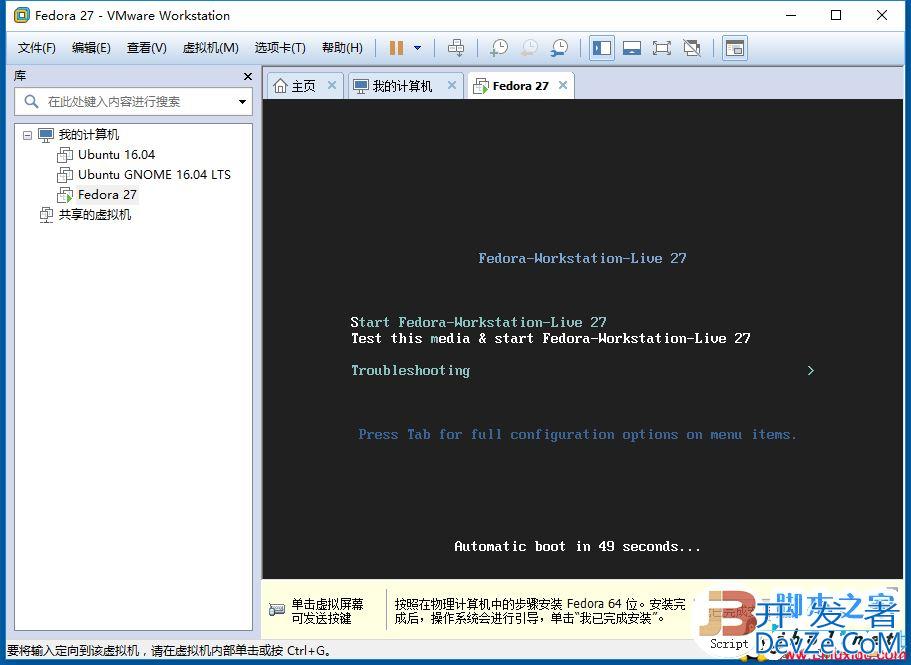
Task: Open the 编辑(E) menu
Action: click(x=91, y=48)
